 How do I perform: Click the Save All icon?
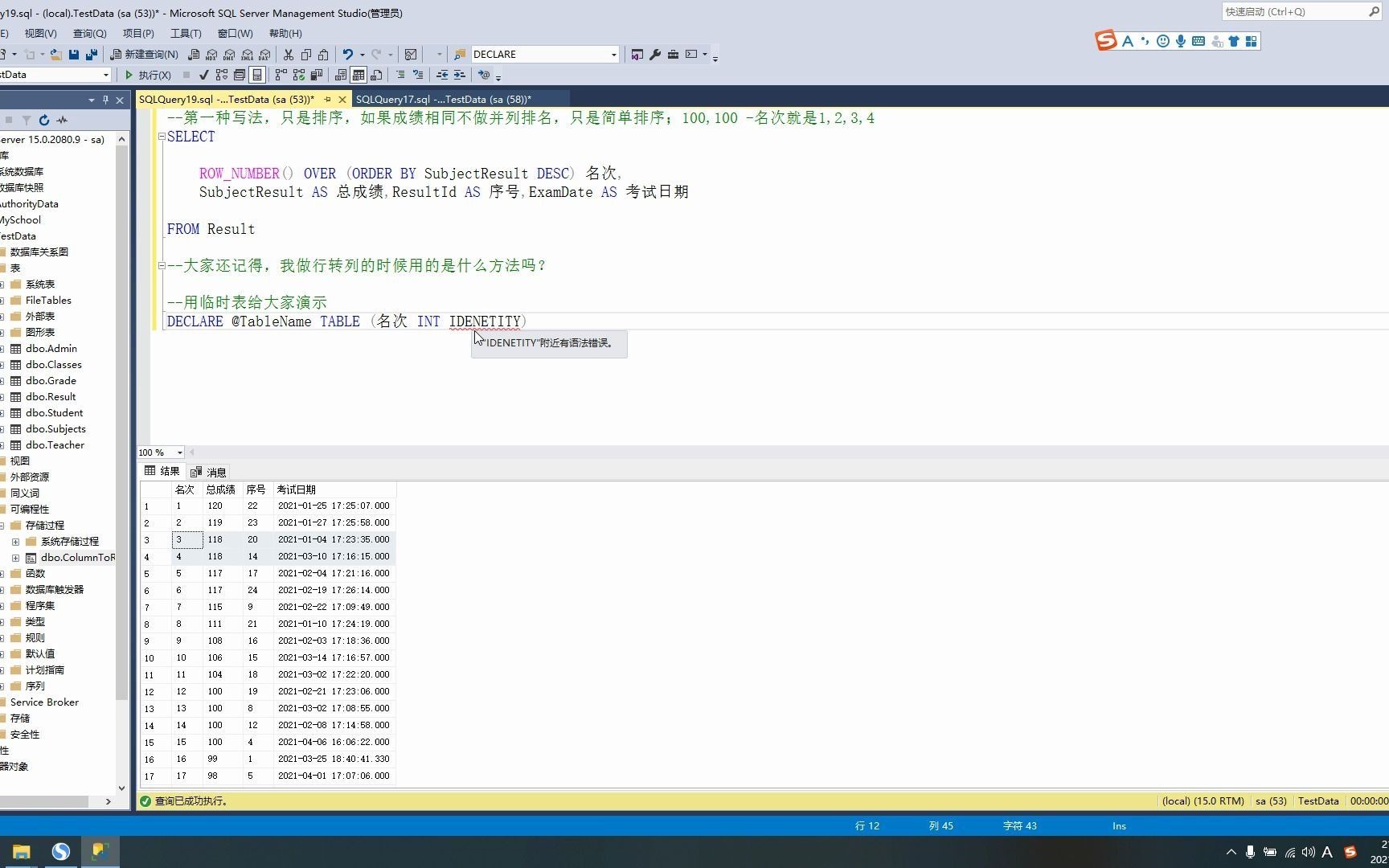pyautogui.click(x=92, y=55)
